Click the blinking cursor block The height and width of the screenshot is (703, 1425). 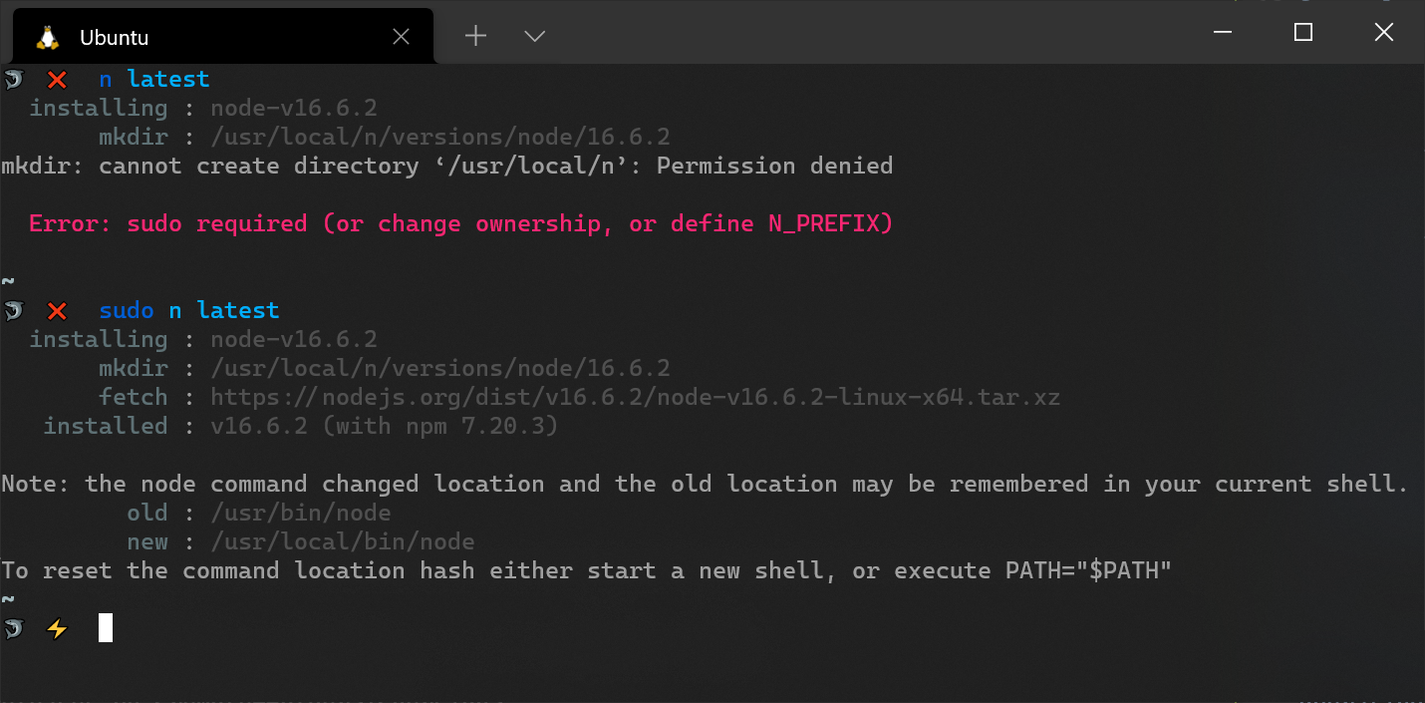[105, 628]
